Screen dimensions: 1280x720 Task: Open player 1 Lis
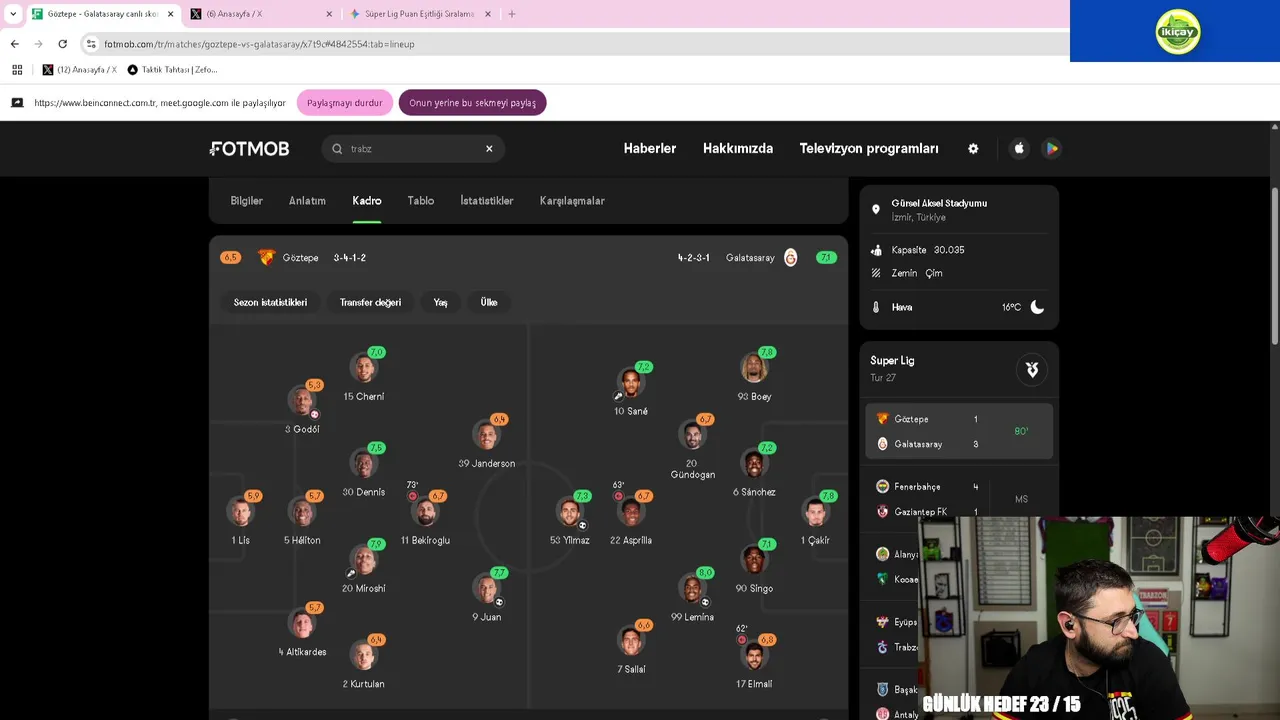[241, 518]
